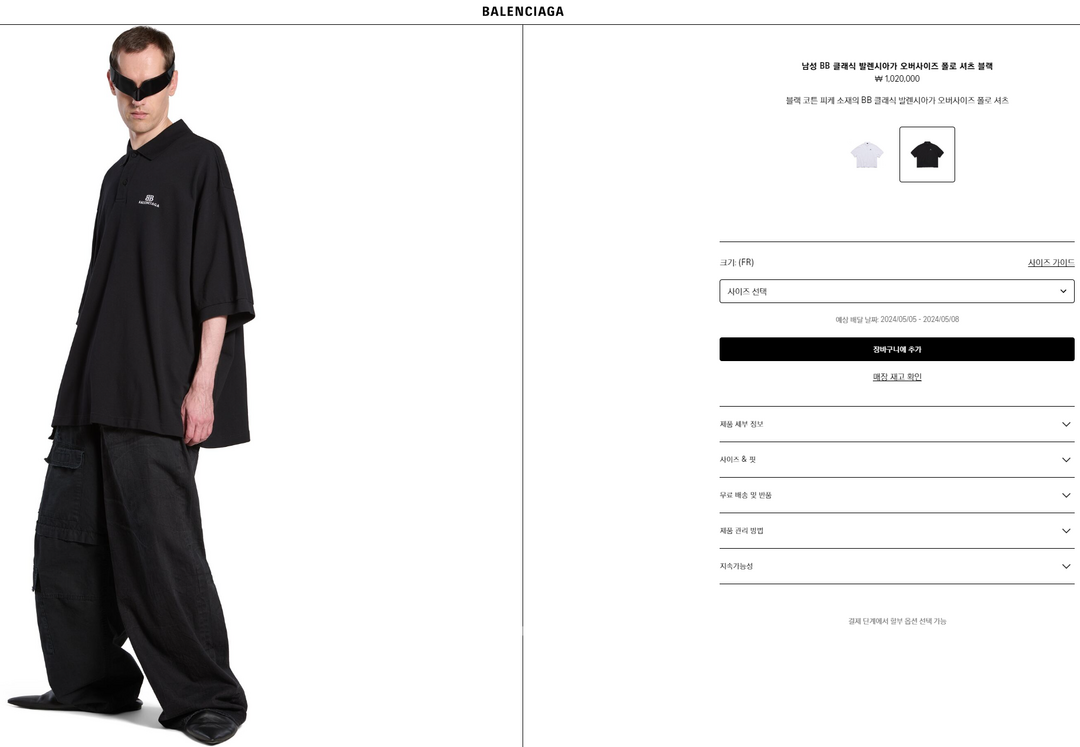Expand the 무료 배송 및 반품 section label

pos(745,495)
